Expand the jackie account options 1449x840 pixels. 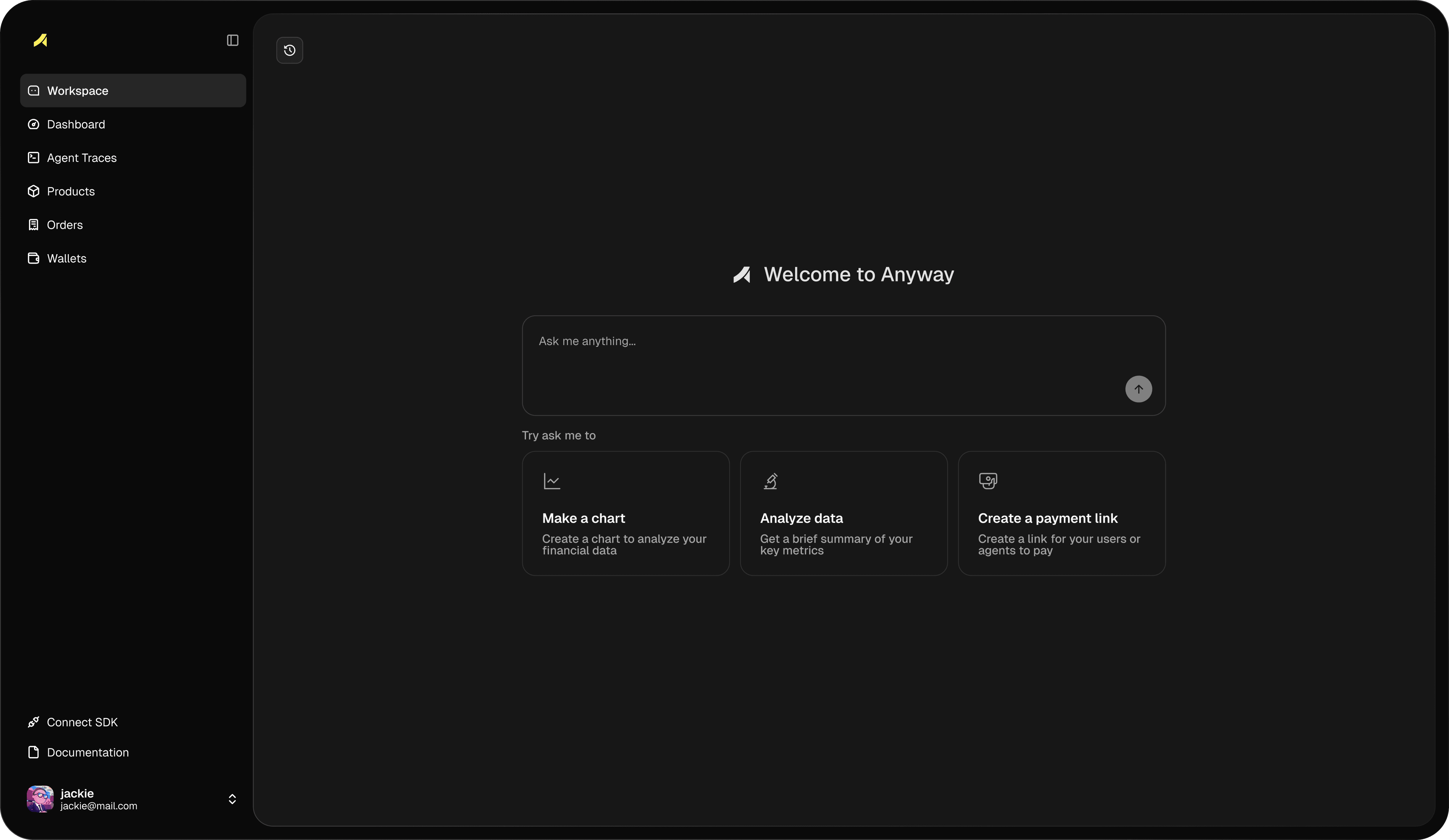(232, 799)
